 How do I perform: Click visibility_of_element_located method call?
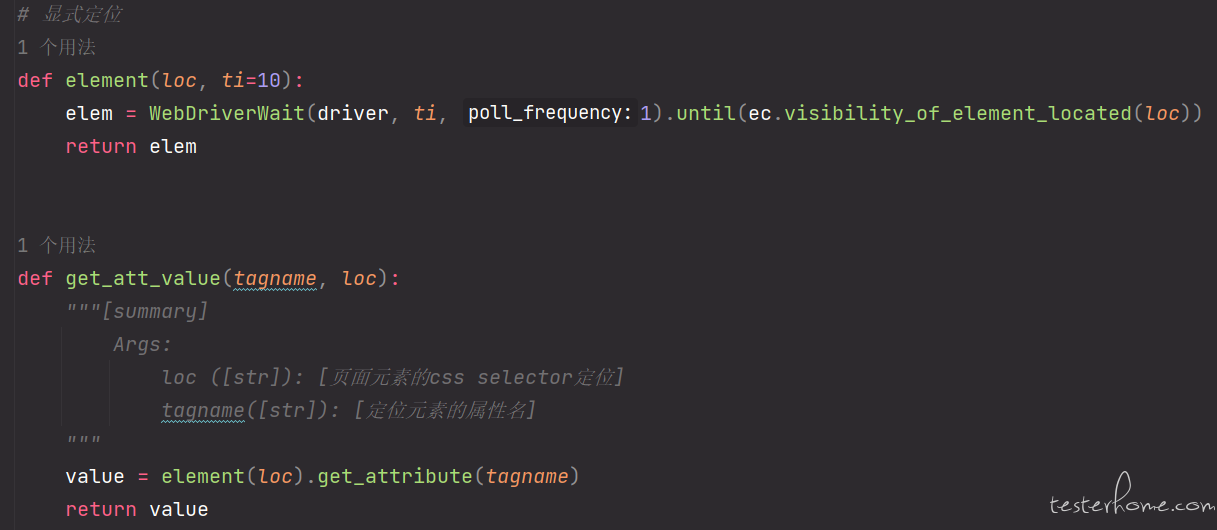click(958, 113)
